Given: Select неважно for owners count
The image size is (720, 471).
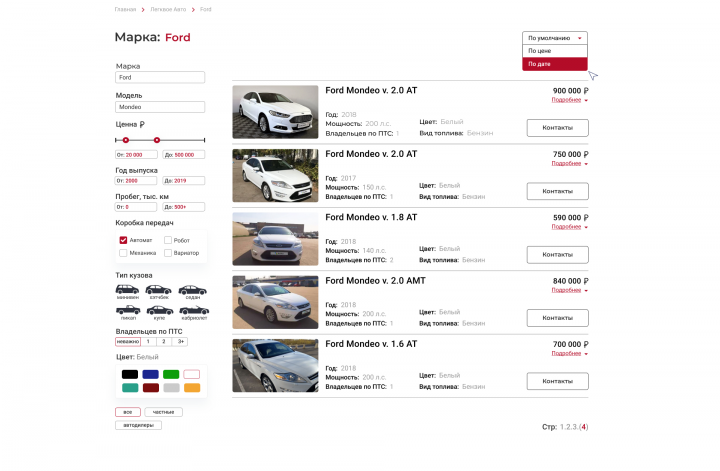Looking at the screenshot, I should (x=128, y=342).
